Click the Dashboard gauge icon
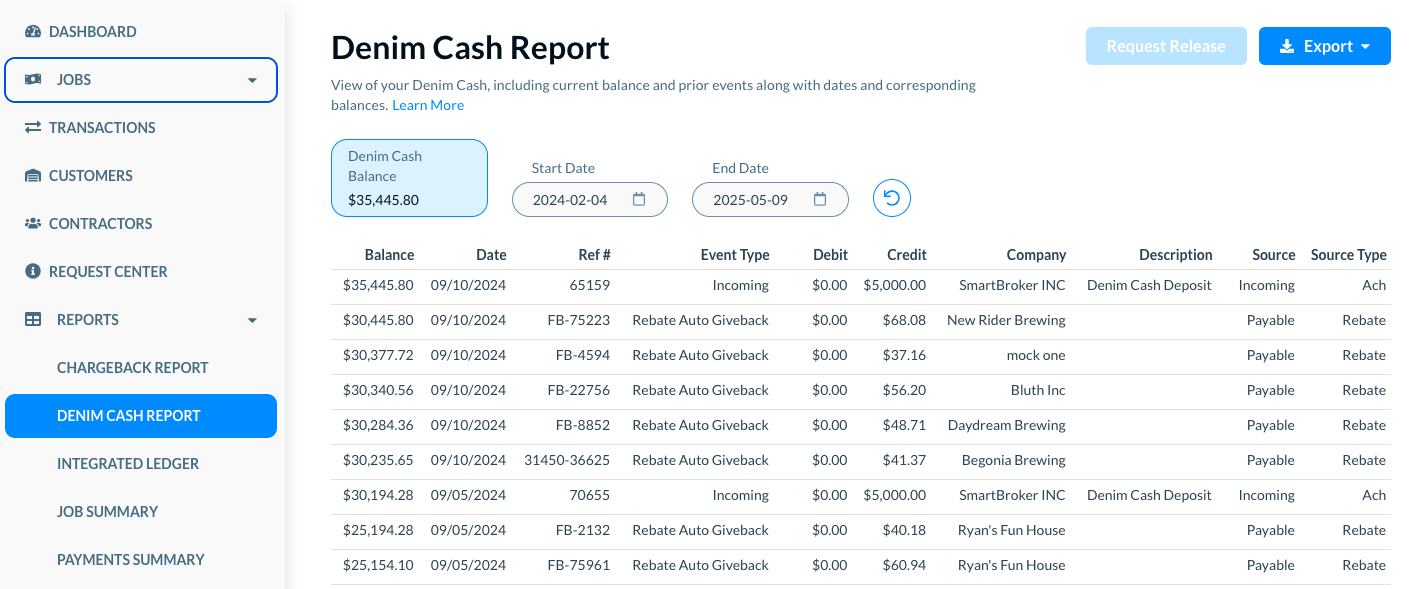Viewport: 1423px width, 589px height. click(x=33, y=32)
